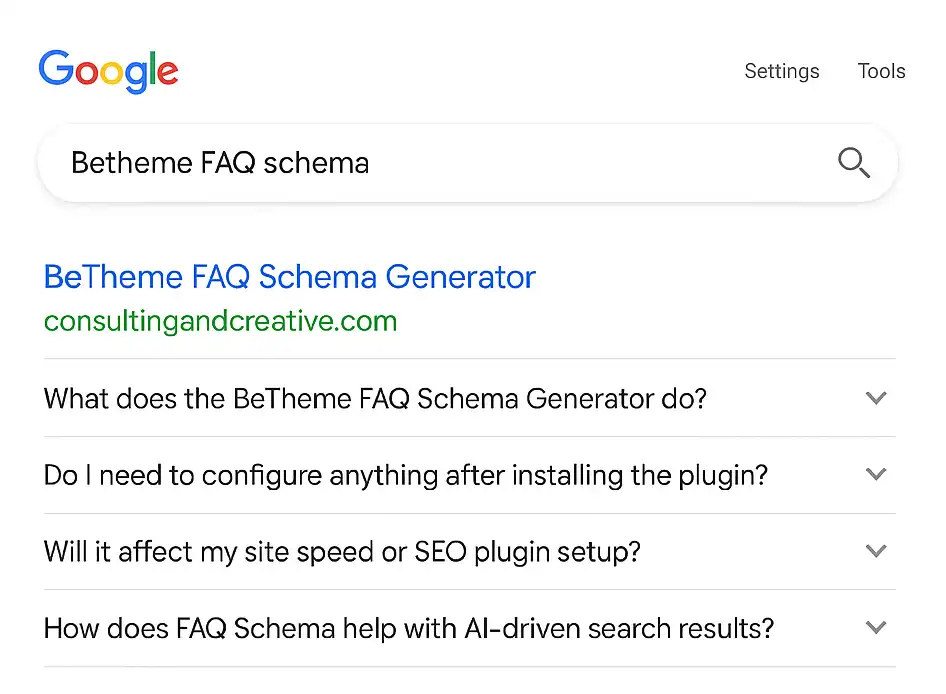Expand chevron for 'What does the BeTheme' question

pyautogui.click(x=876, y=398)
